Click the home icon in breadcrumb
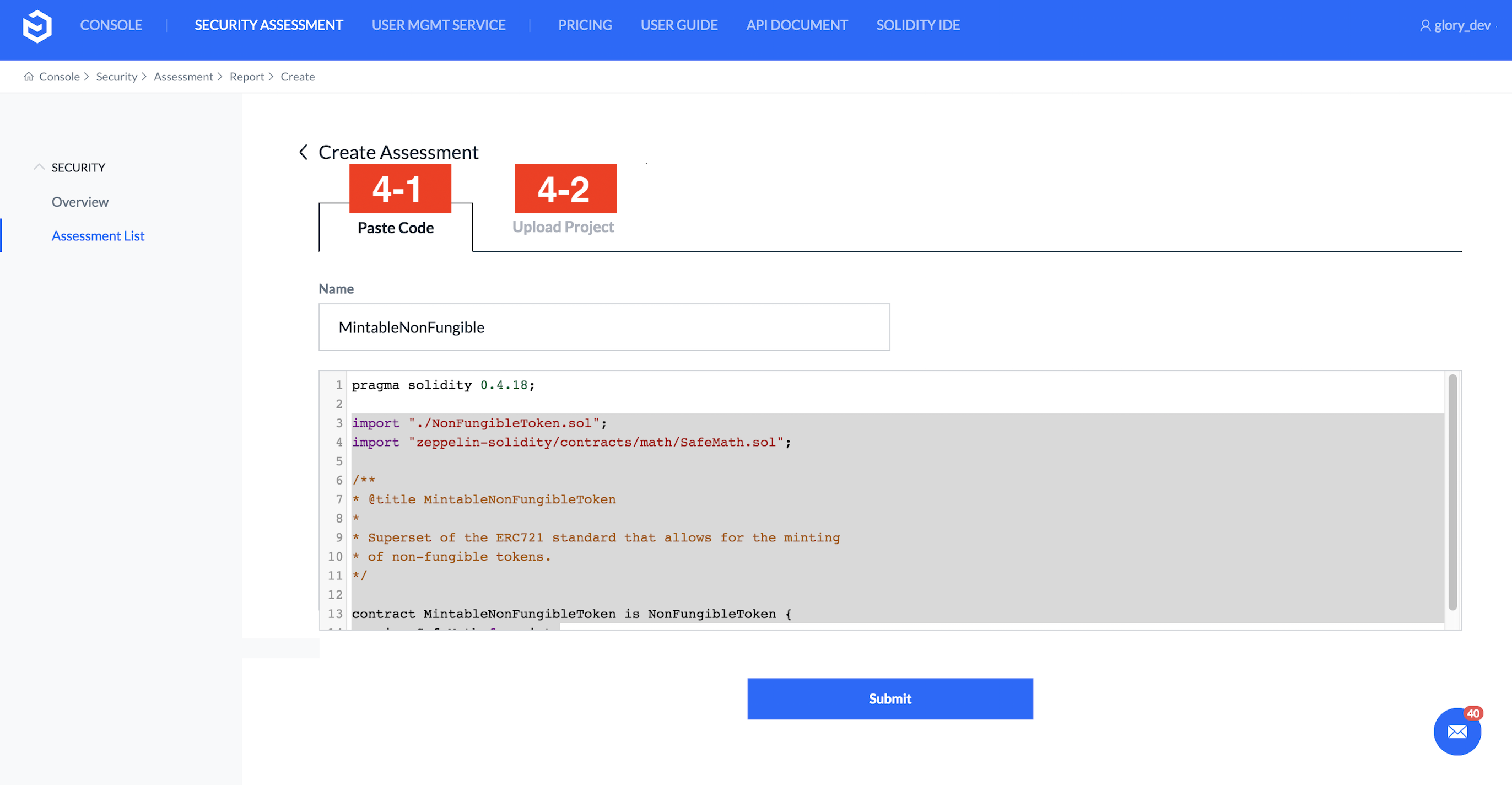 pyautogui.click(x=28, y=77)
